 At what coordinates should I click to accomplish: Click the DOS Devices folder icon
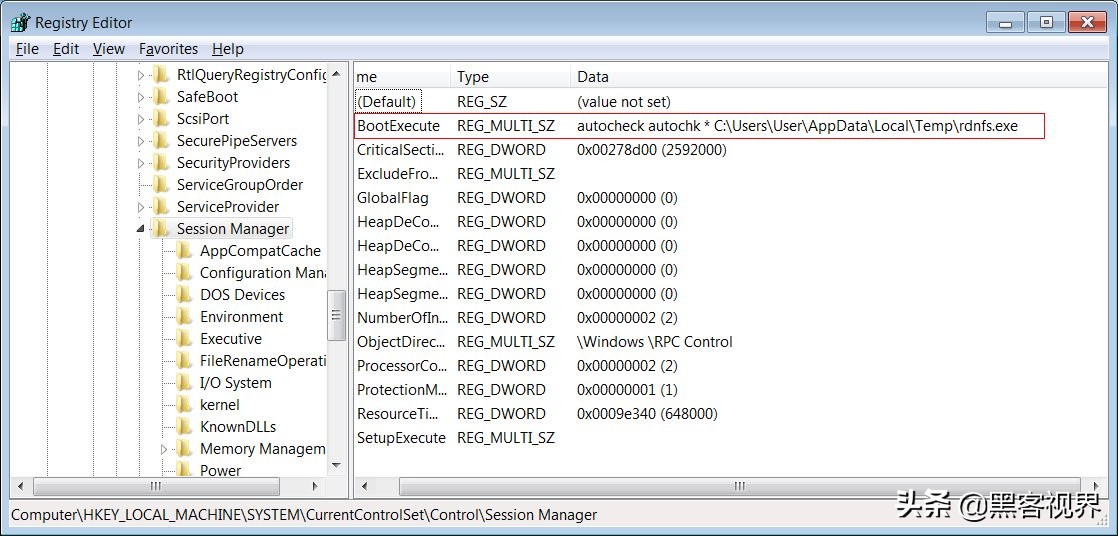tap(184, 295)
